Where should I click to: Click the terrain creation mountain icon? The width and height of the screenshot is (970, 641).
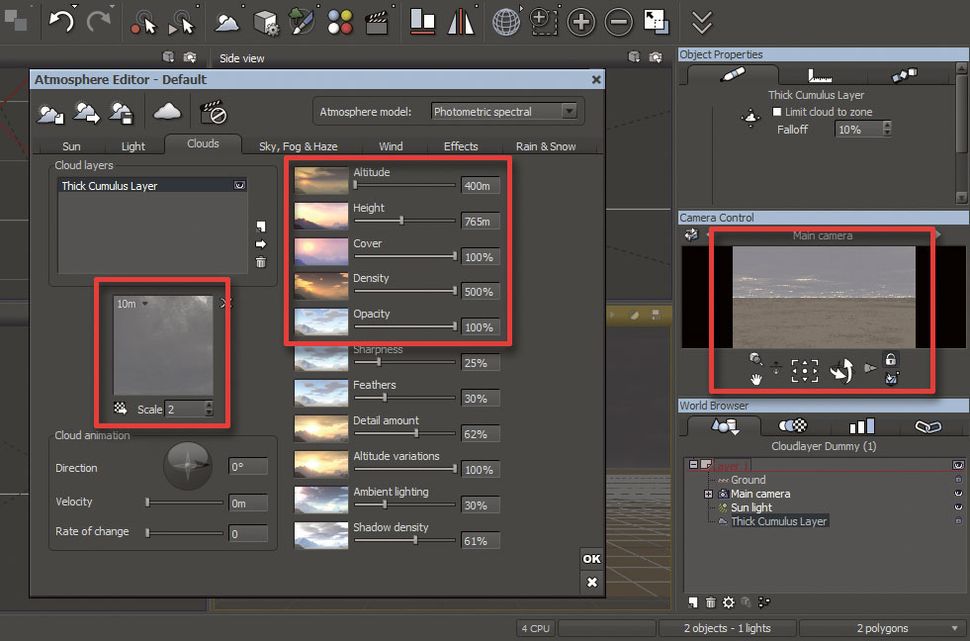[228, 21]
